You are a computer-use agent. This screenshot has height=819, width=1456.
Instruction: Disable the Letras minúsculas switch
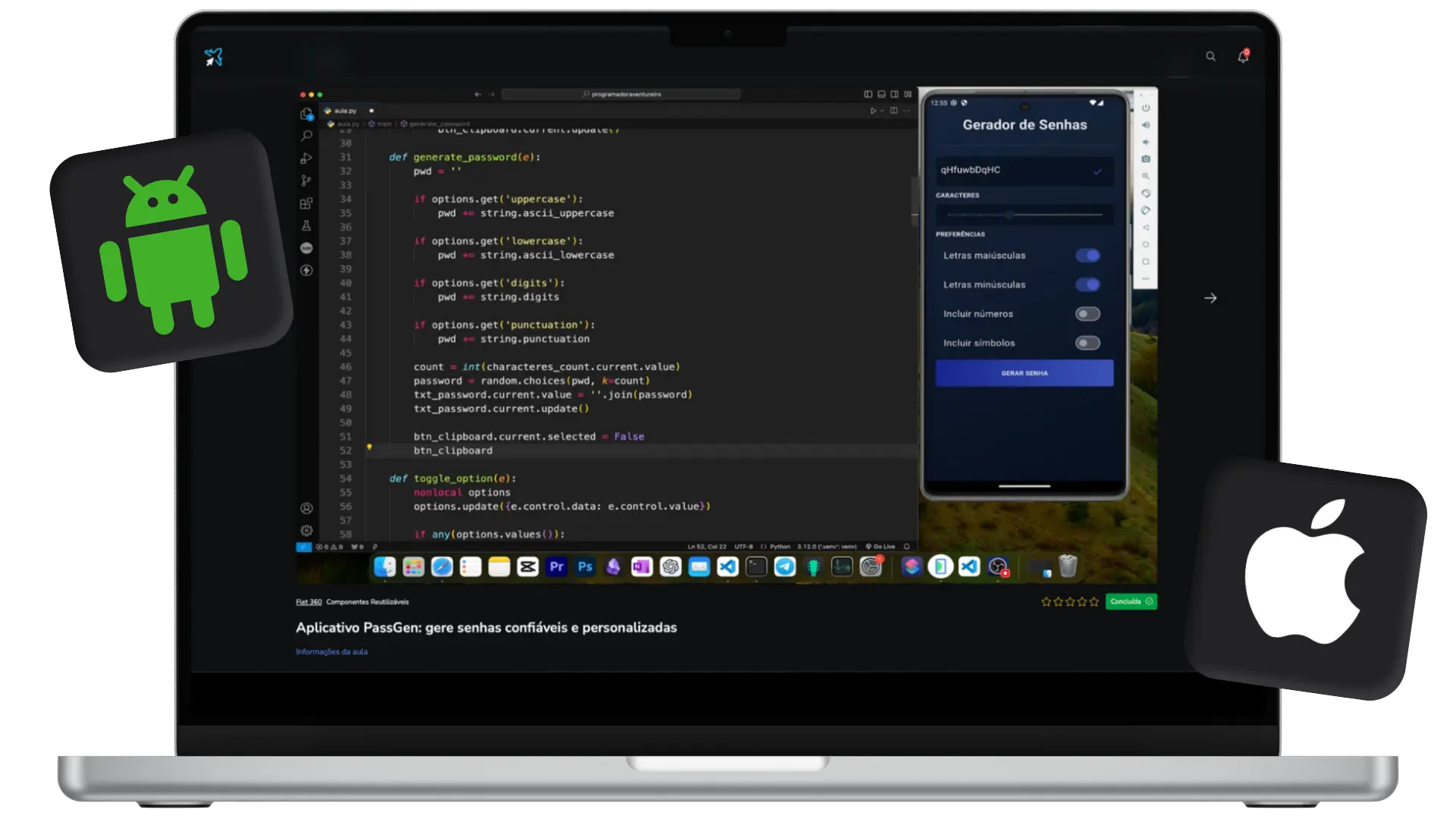1087,285
